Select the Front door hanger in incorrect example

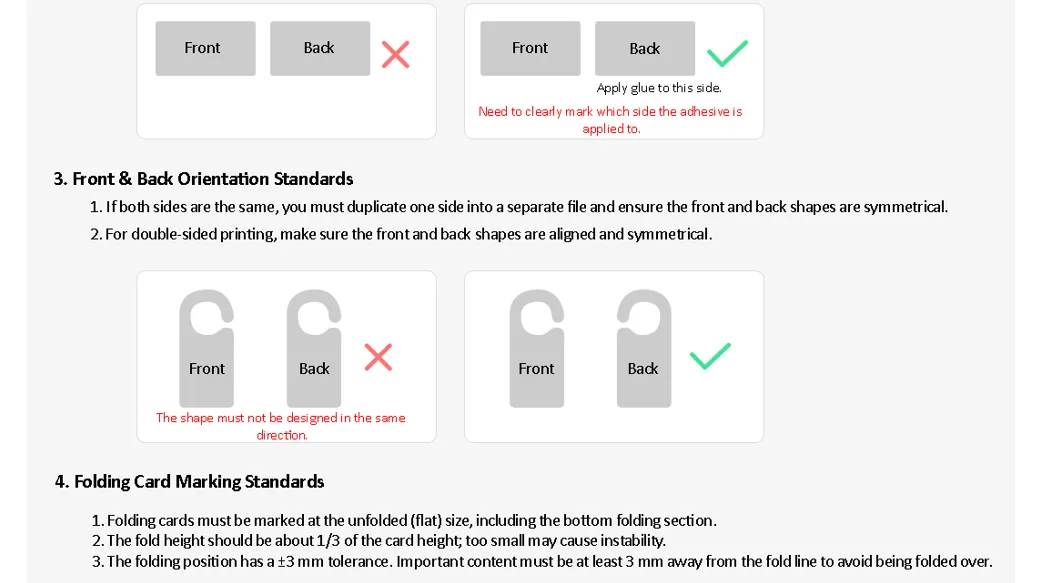pyautogui.click(x=207, y=348)
